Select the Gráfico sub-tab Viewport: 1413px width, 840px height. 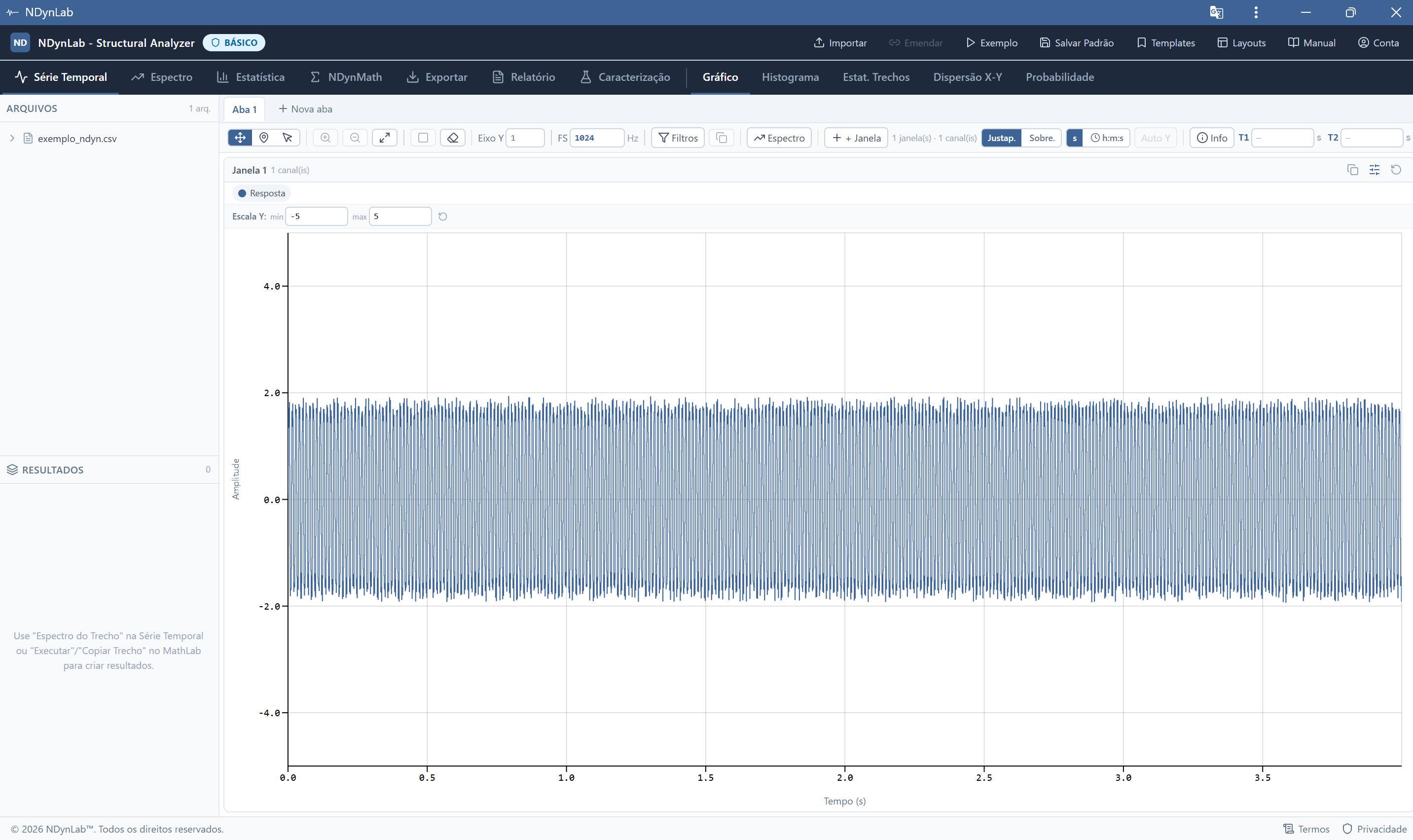tap(721, 77)
